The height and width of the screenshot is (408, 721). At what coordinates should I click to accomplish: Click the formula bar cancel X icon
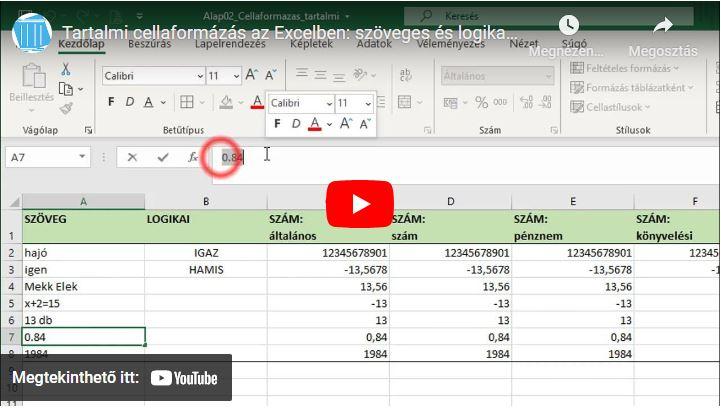point(132,157)
